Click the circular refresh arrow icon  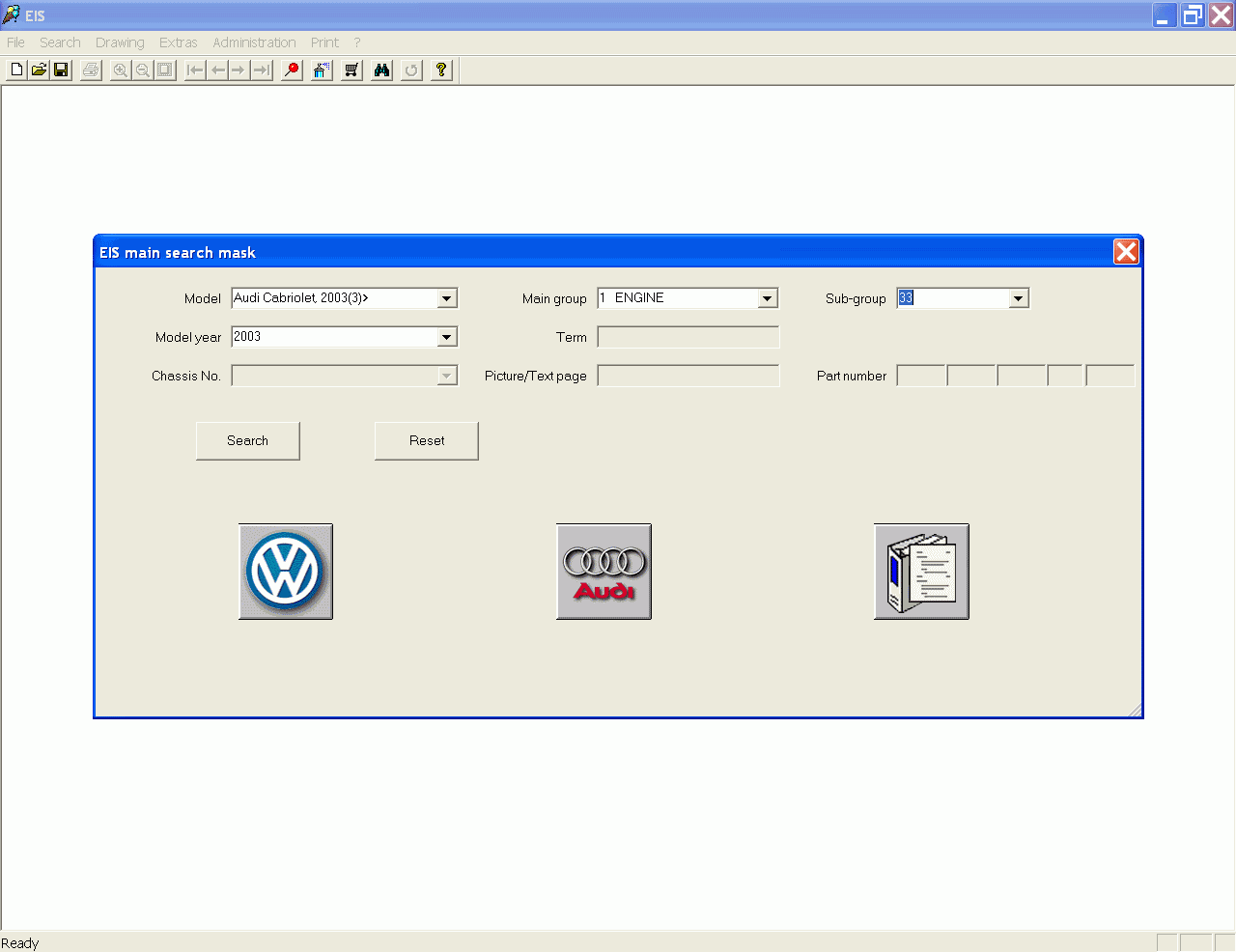pos(411,70)
